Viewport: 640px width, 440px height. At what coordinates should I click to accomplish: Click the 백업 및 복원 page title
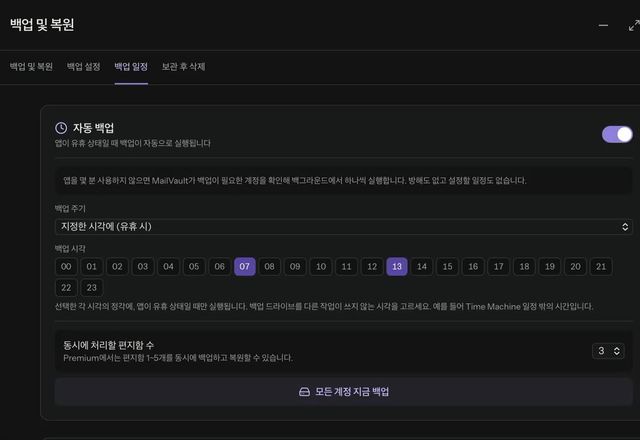tap(42, 24)
